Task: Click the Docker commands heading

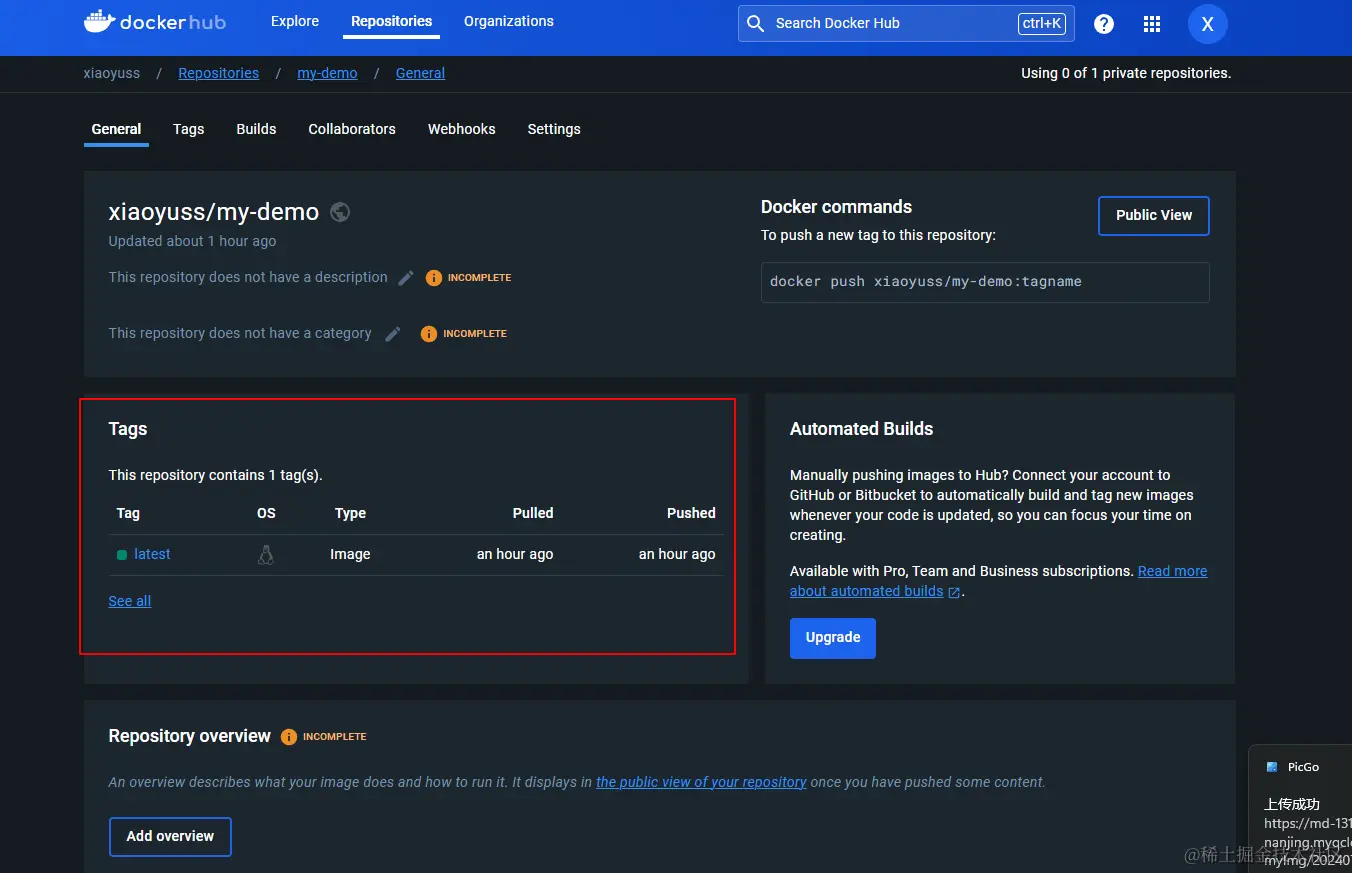Action: 836,207
